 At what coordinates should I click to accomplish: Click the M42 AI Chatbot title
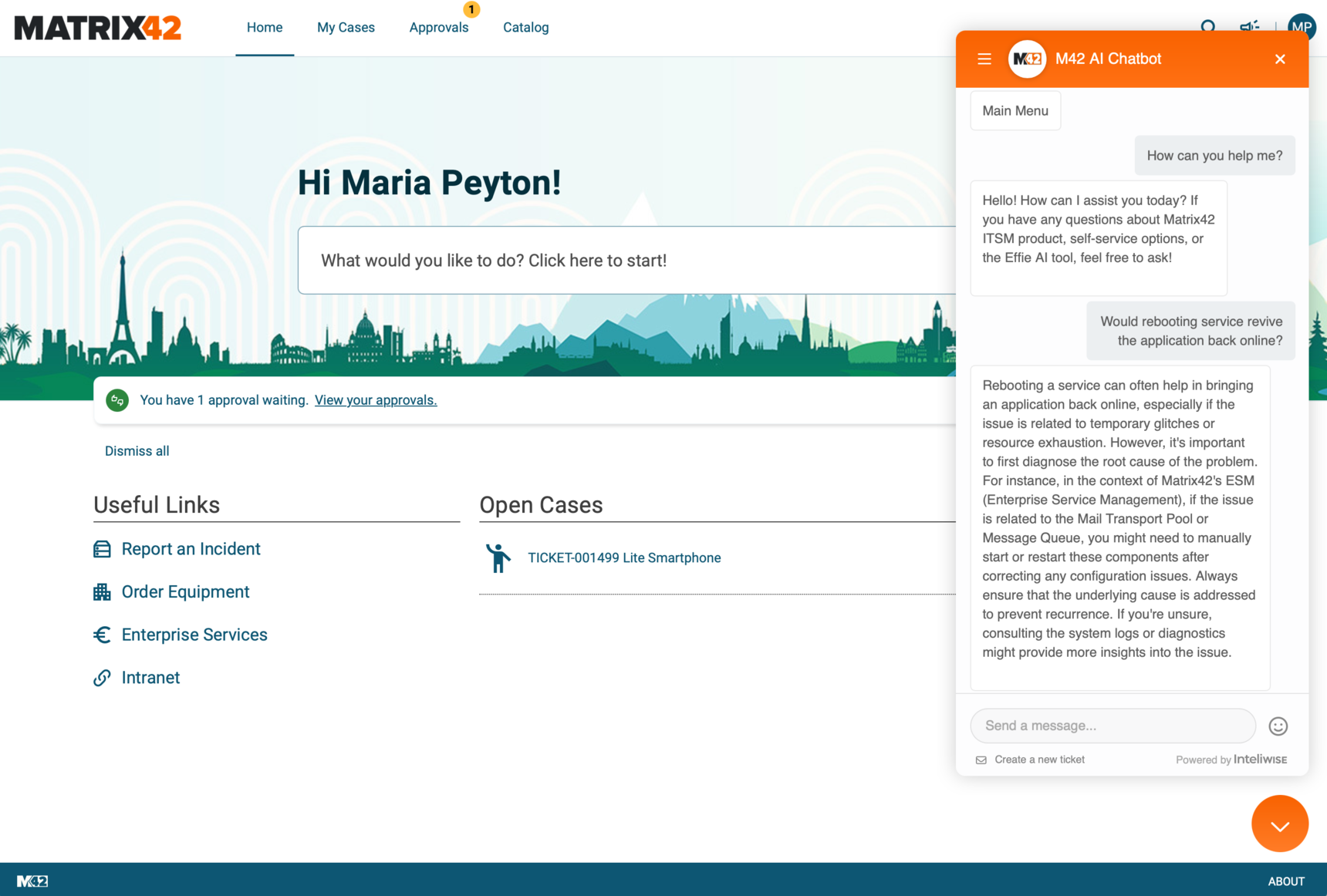point(1108,59)
